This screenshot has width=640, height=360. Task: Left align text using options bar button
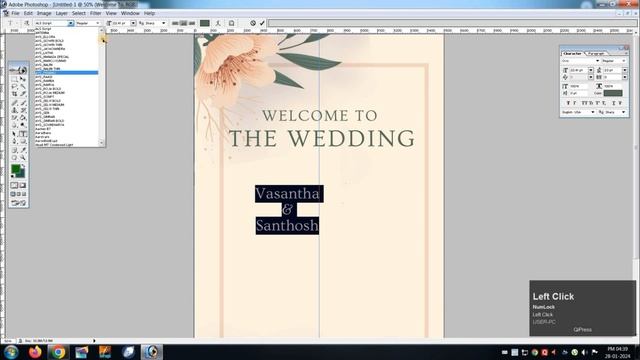(x=175, y=23)
